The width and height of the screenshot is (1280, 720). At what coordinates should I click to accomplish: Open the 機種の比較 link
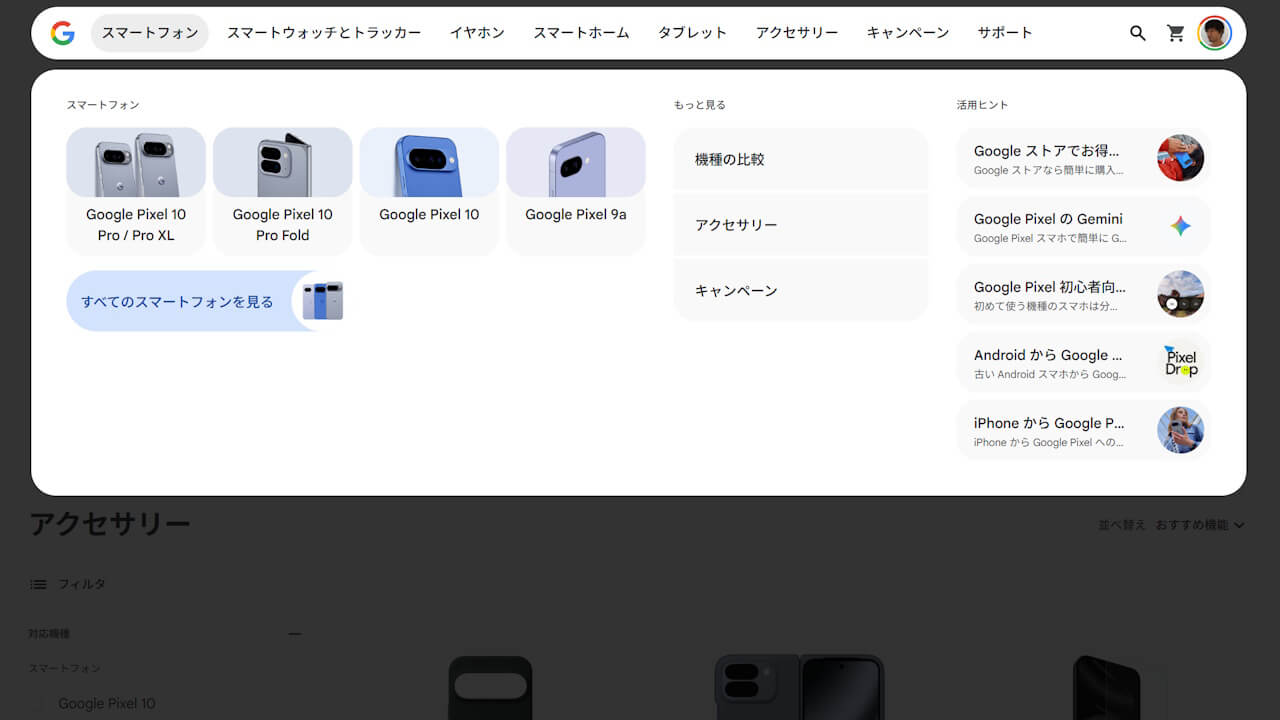pyautogui.click(x=800, y=159)
